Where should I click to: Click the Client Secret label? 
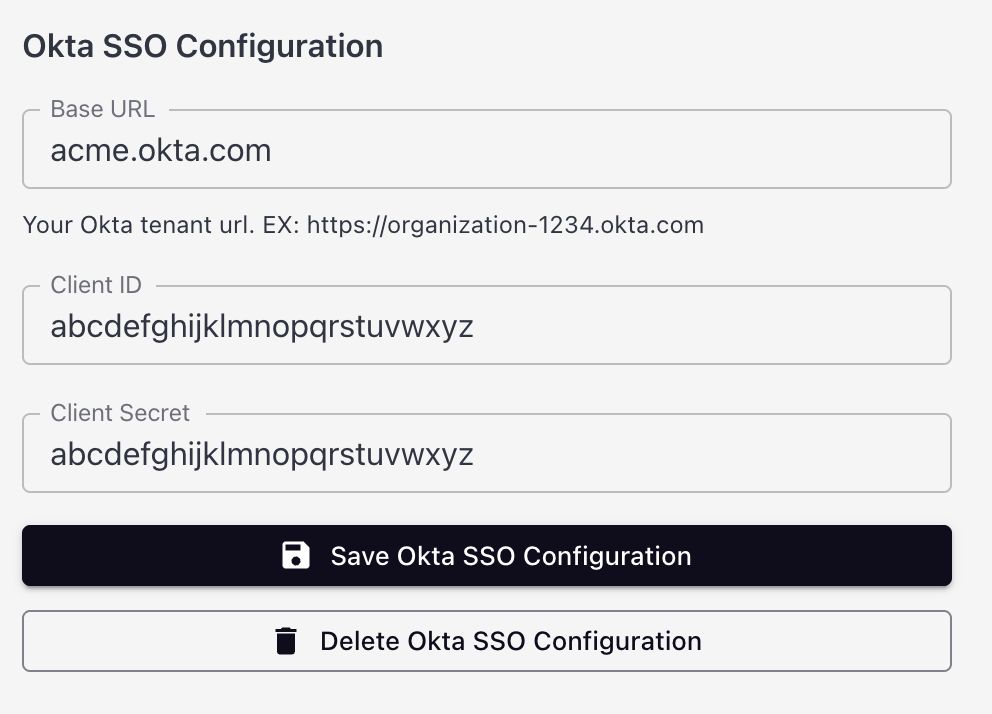(119, 412)
